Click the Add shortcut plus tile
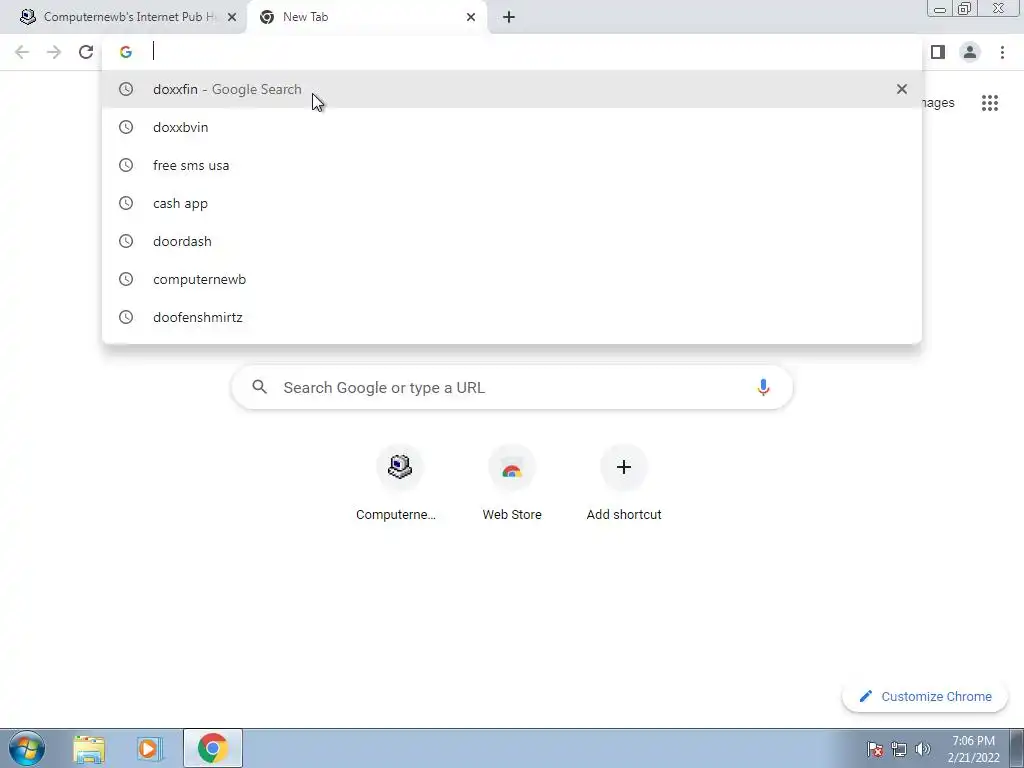Screen dimensions: 1024x768 tap(624, 483)
